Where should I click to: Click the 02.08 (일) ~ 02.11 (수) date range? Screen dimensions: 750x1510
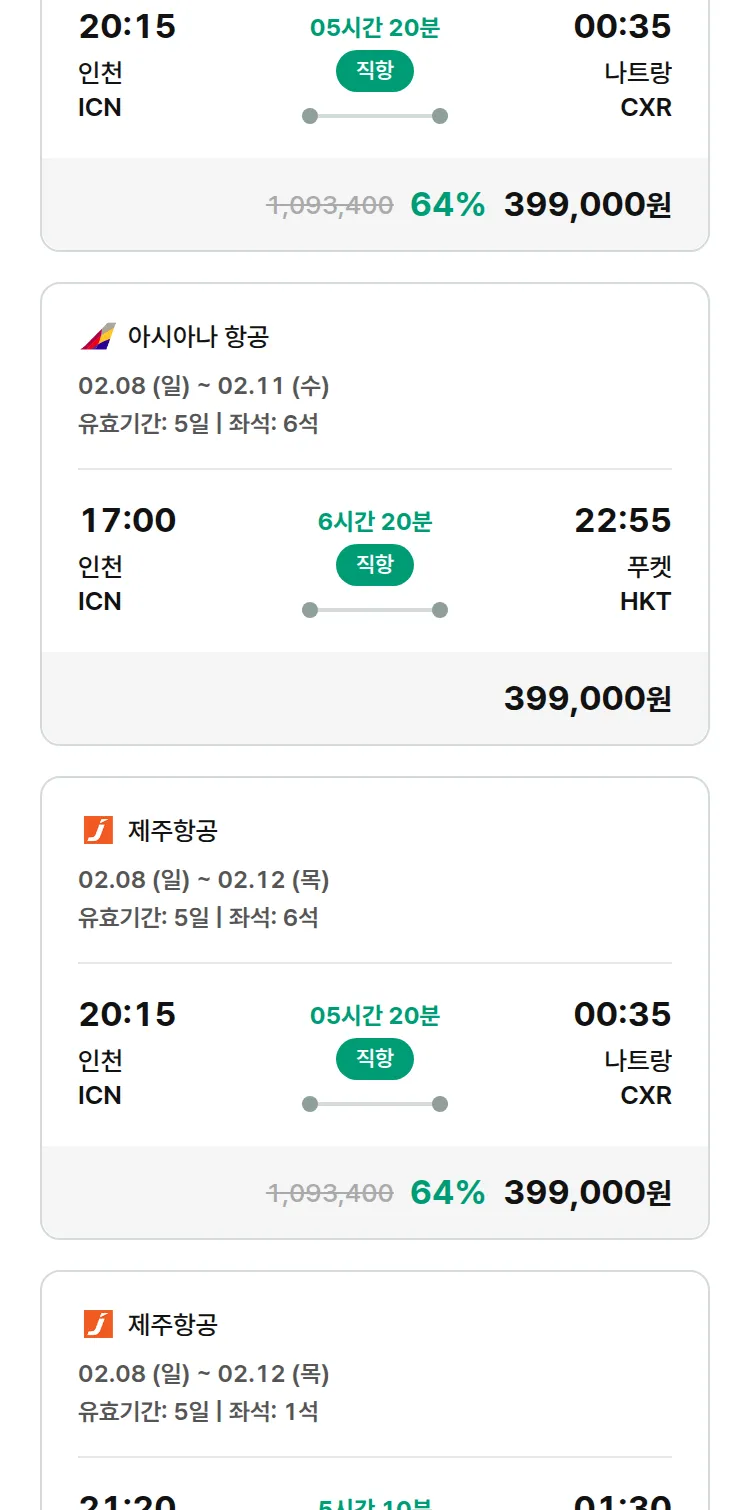204,386
